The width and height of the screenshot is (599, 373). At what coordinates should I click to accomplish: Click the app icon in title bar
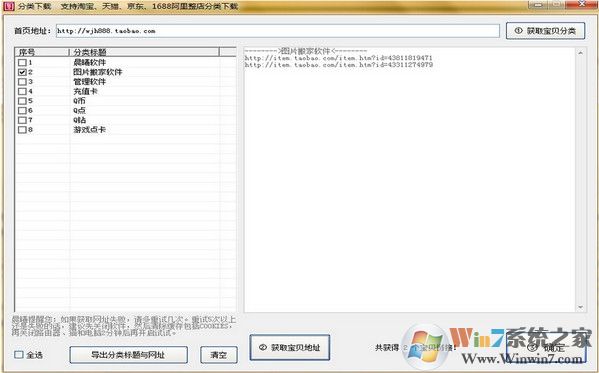tap(8, 6)
